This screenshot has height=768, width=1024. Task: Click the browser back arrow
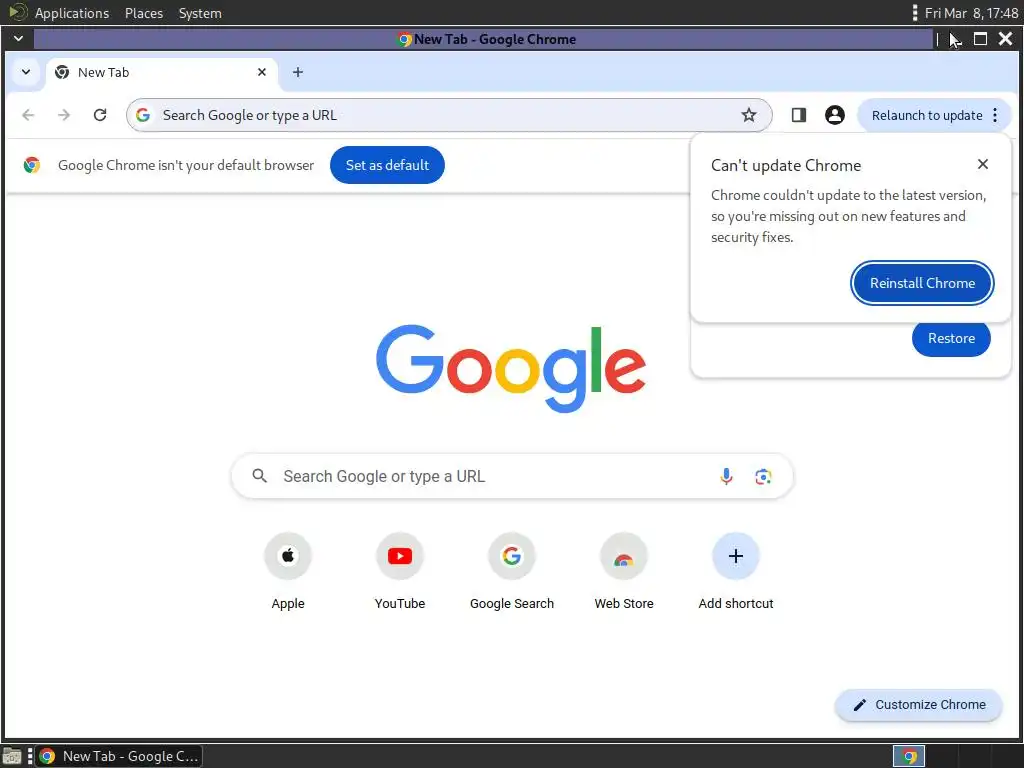pos(28,115)
